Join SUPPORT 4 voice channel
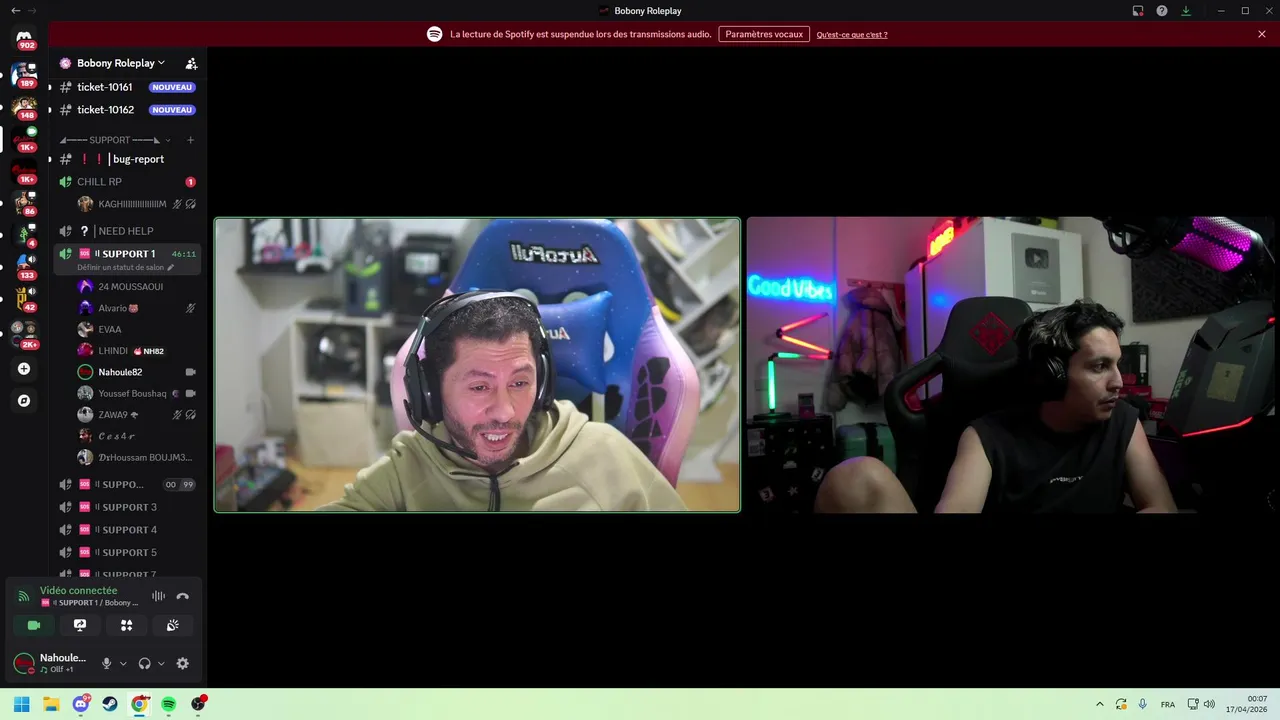 tap(127, 530)
